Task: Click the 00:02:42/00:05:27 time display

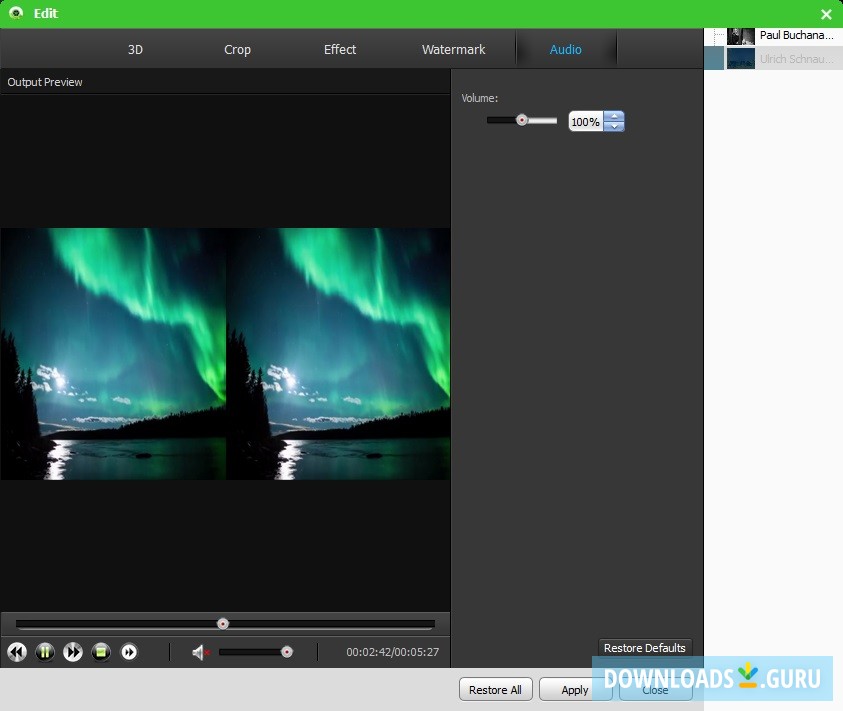Action: click(392, 652)
